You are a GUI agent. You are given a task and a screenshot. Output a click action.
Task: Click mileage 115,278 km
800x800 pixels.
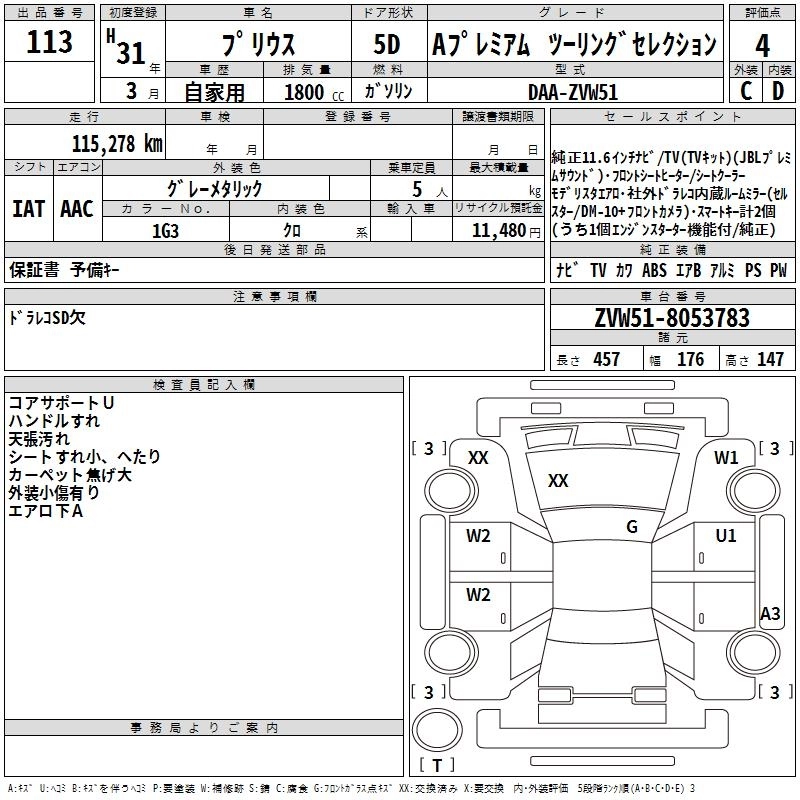click(117, 144)
